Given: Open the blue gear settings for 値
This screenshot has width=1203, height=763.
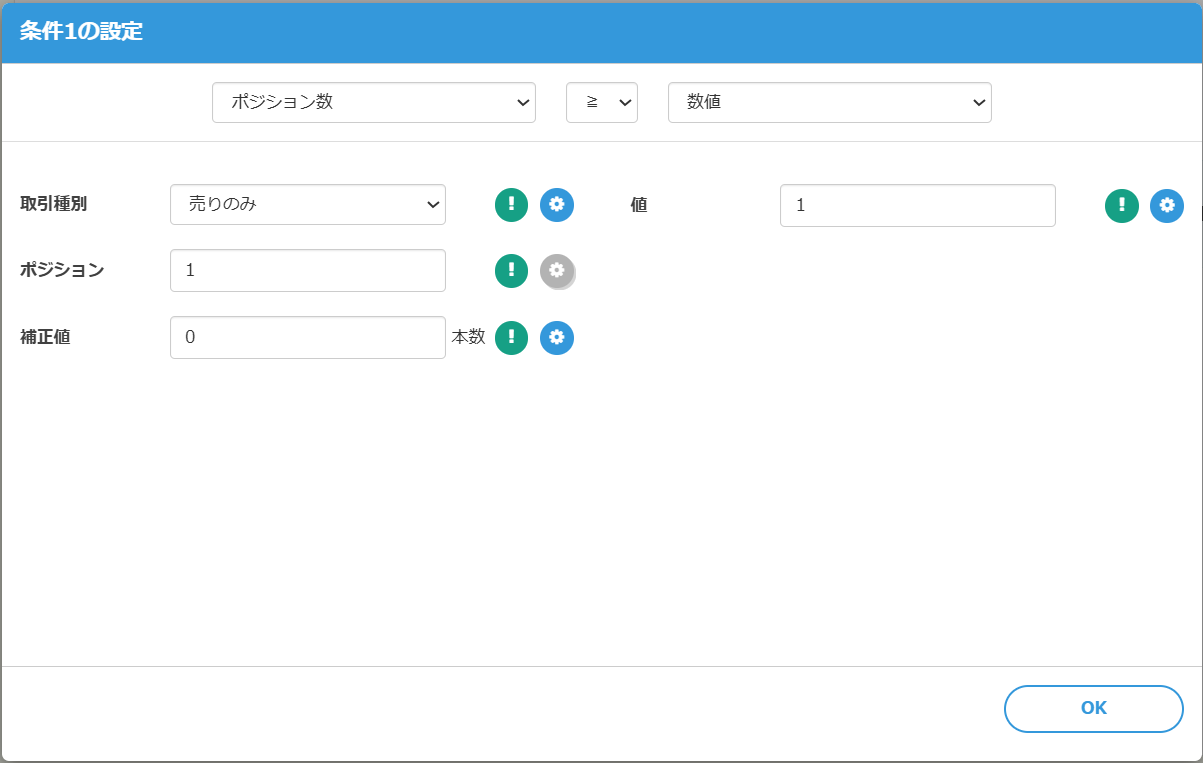Looking at the screenshot, I should (x=1166, y=205).
